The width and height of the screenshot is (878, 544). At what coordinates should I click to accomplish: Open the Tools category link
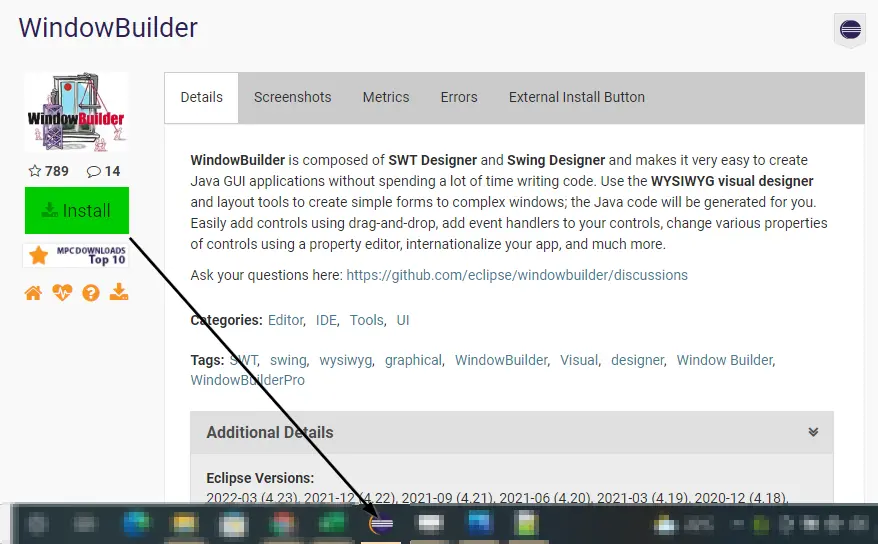coord(367,320)
